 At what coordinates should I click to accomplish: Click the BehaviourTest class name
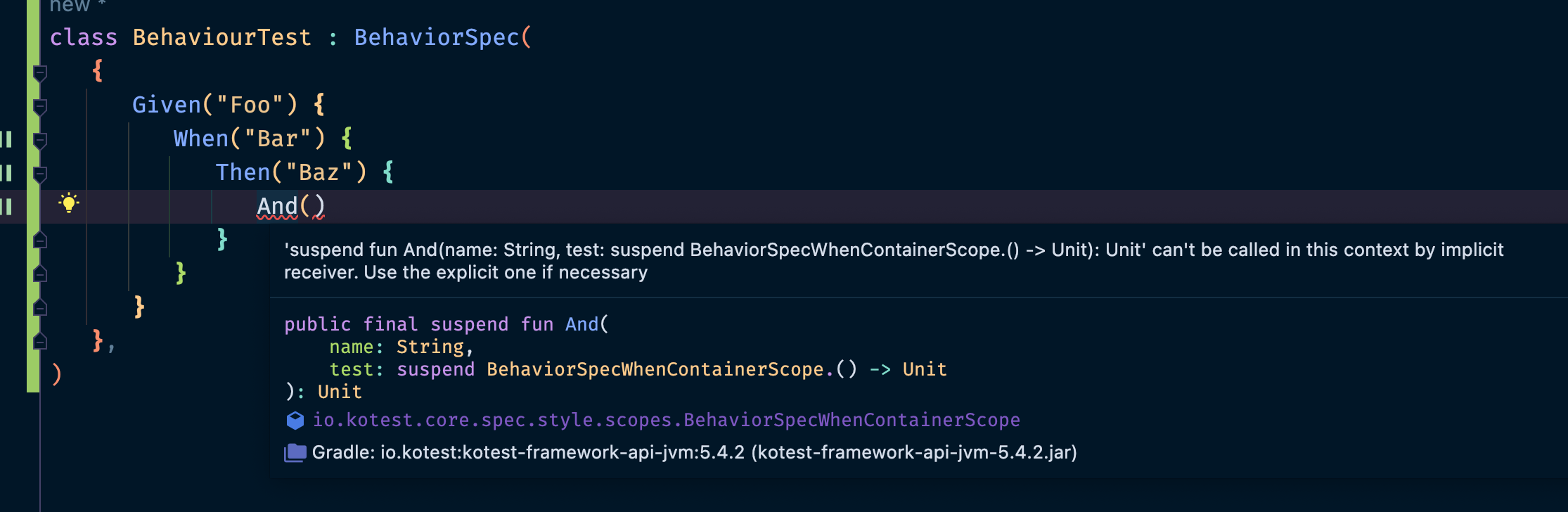pyautogui.click(x=221, y=37)
